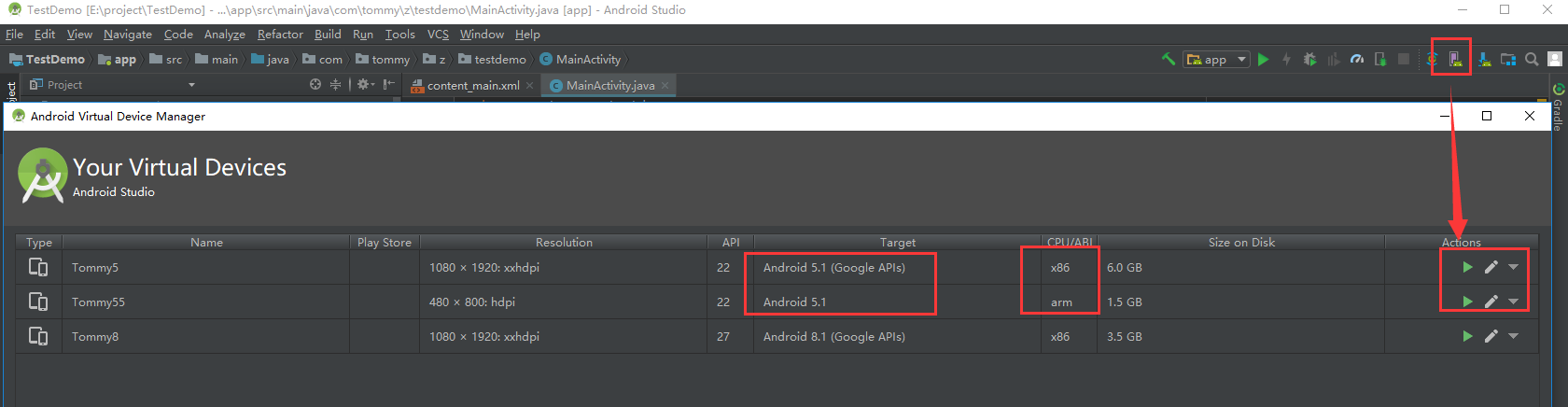Open the Analyze menu
The height and width of the screenshot is (407, 1568).
click(225, 35)
